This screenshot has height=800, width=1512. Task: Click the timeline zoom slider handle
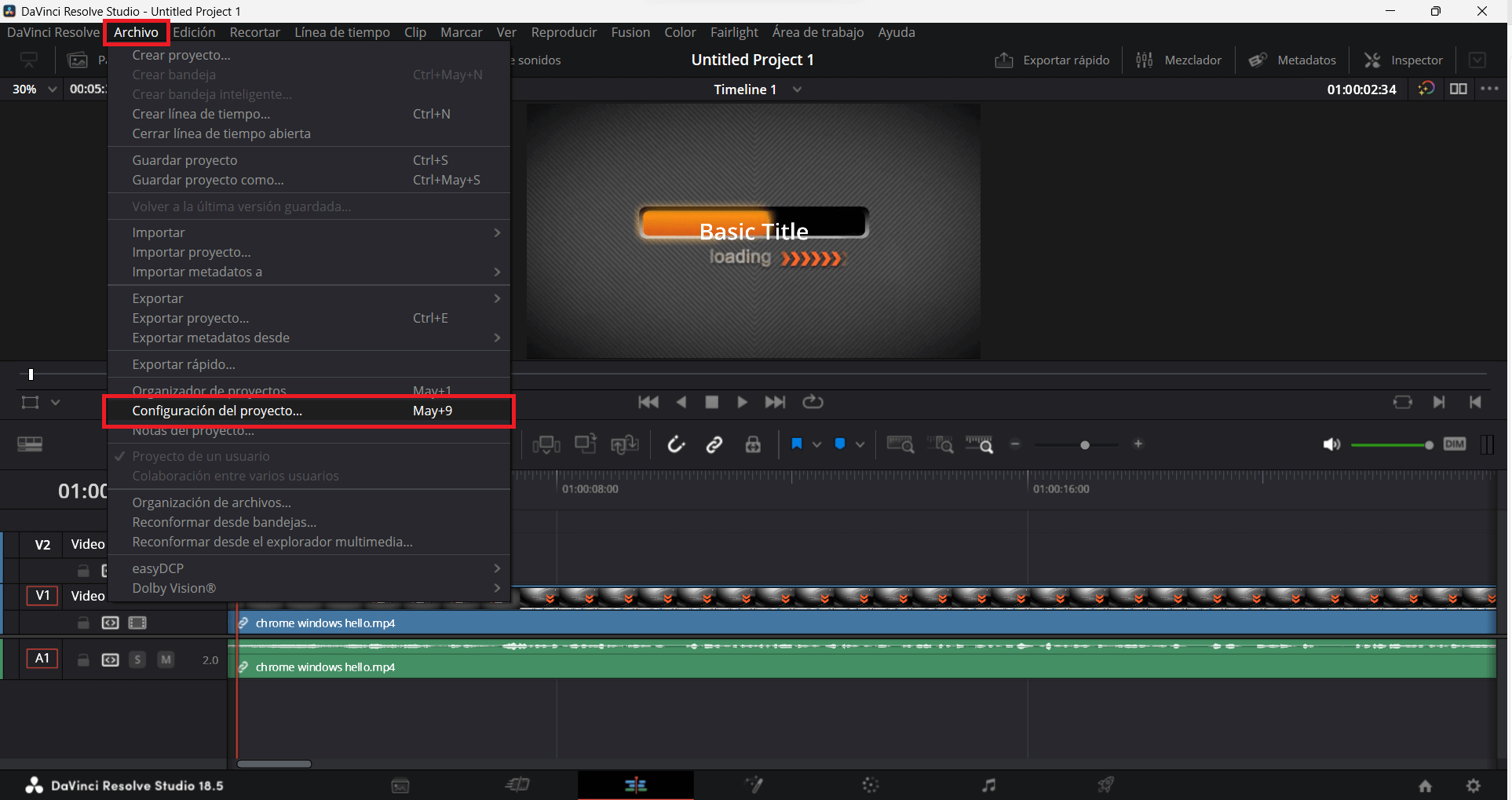coord(1085,445)
